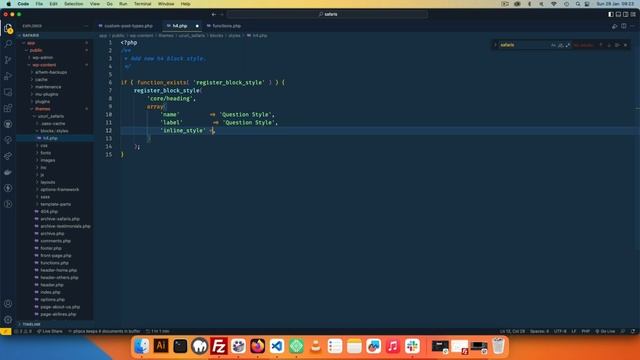Toggle bottom panel layout icon
Viewport: 640px width, 360px height.
[x=618, y=14]
